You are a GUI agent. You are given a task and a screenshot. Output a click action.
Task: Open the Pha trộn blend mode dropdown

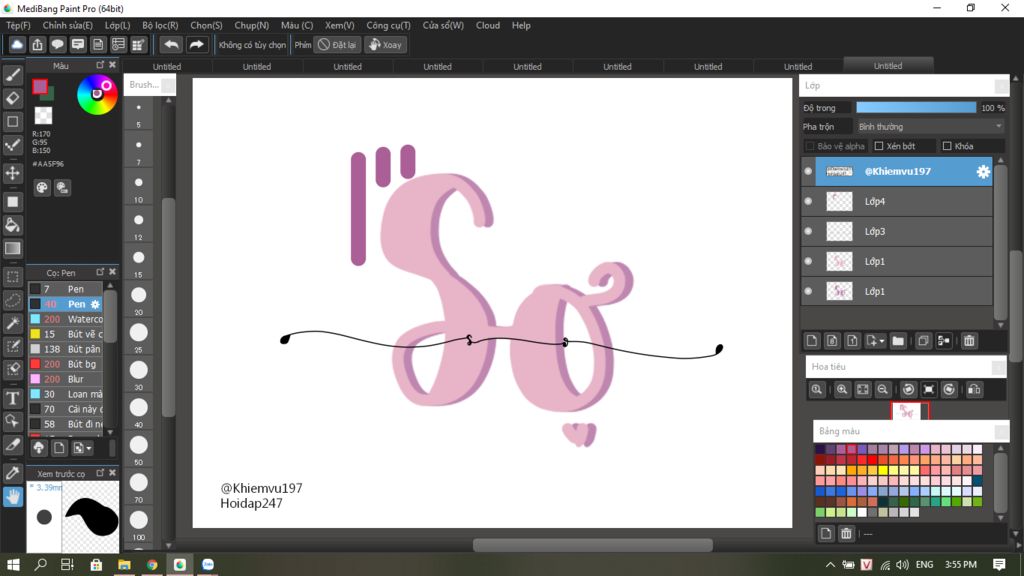(x=930, y=127)
